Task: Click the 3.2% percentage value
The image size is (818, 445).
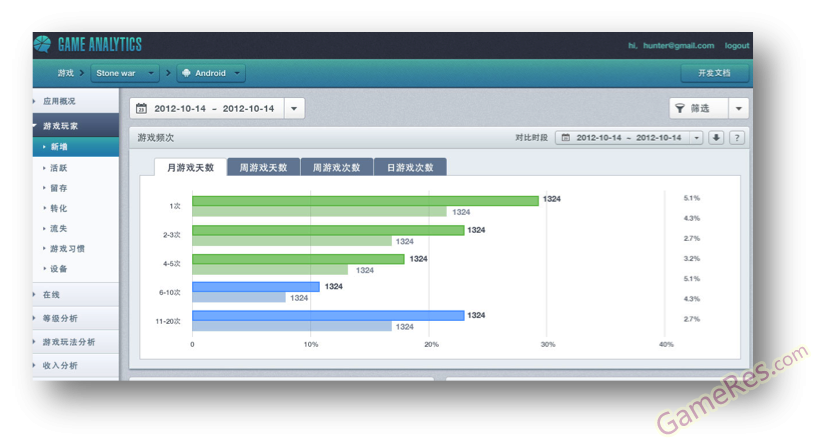Action: (x=692, y=259)
